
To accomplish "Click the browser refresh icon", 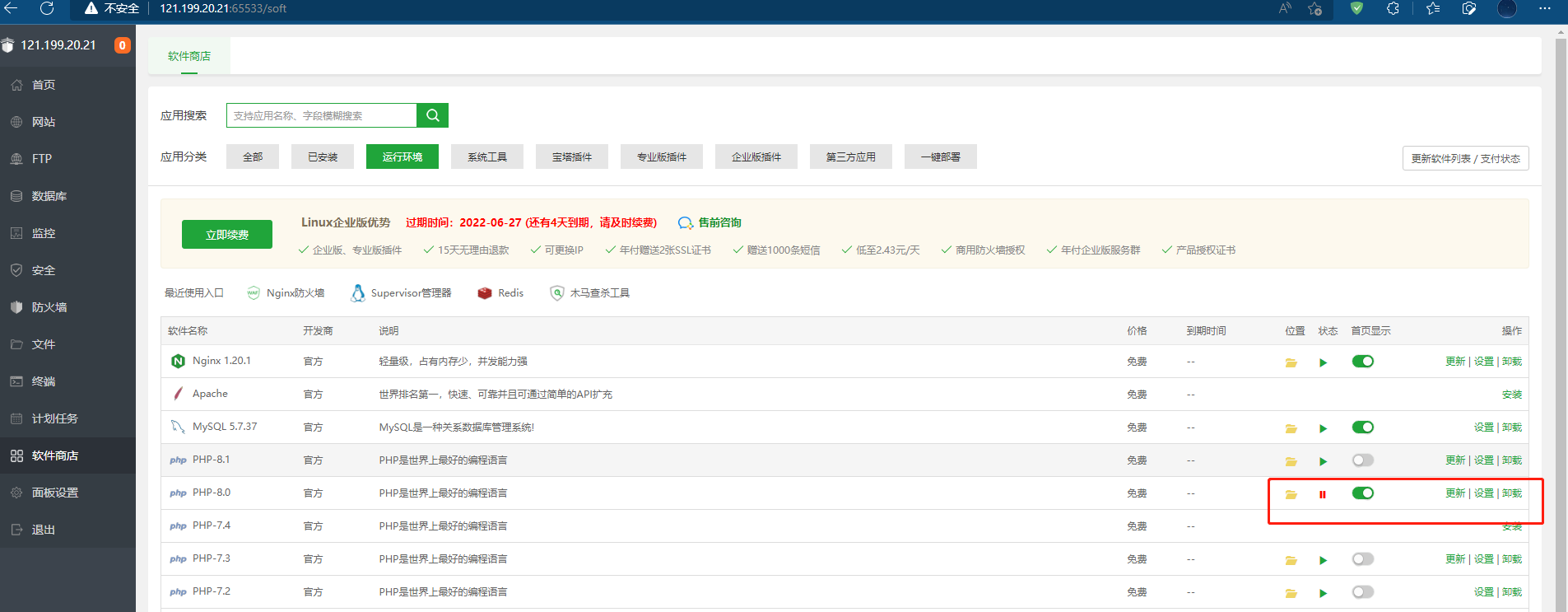I will point(47,8).
